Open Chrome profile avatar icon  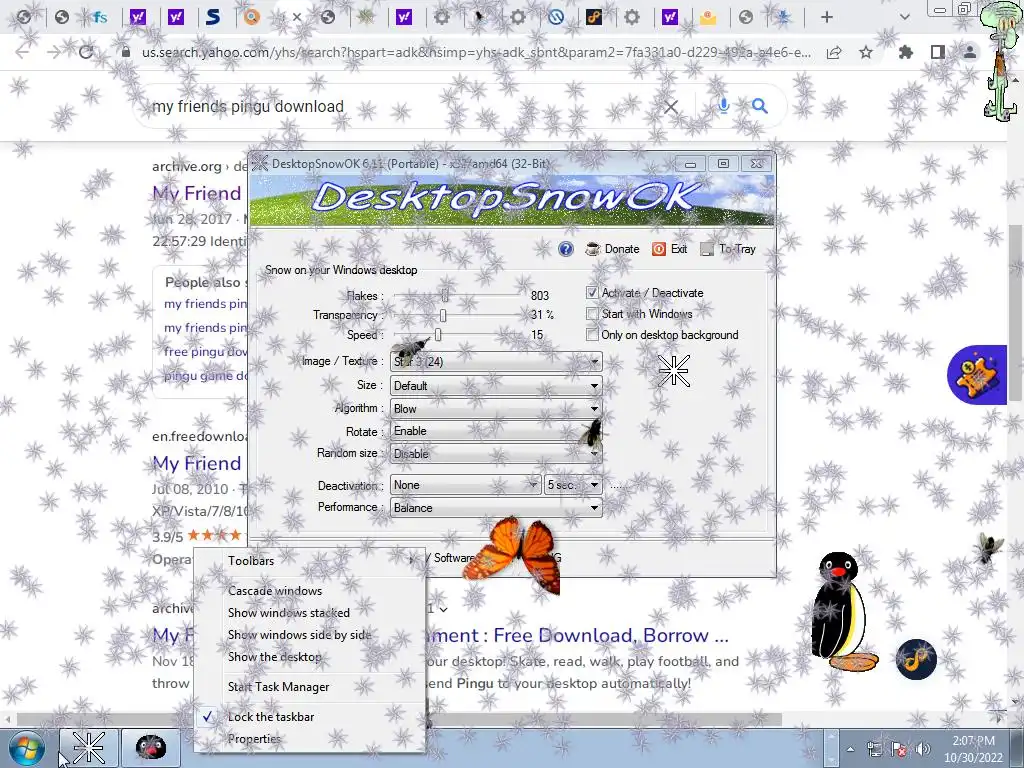point(970,52)
